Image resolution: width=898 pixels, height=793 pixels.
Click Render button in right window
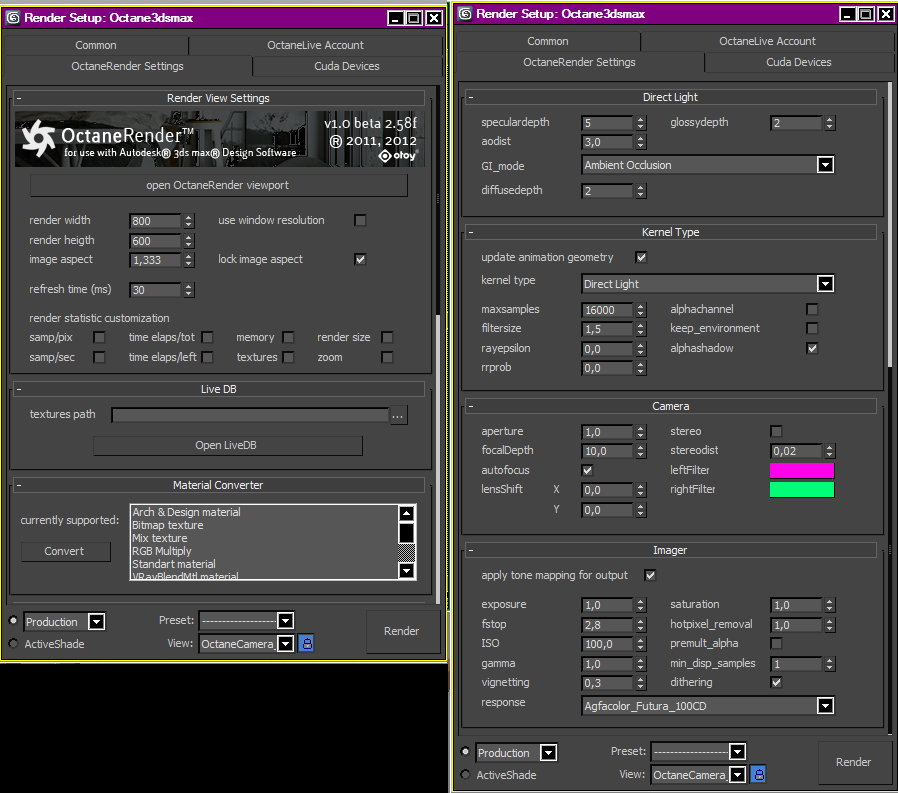click(854, 762)
